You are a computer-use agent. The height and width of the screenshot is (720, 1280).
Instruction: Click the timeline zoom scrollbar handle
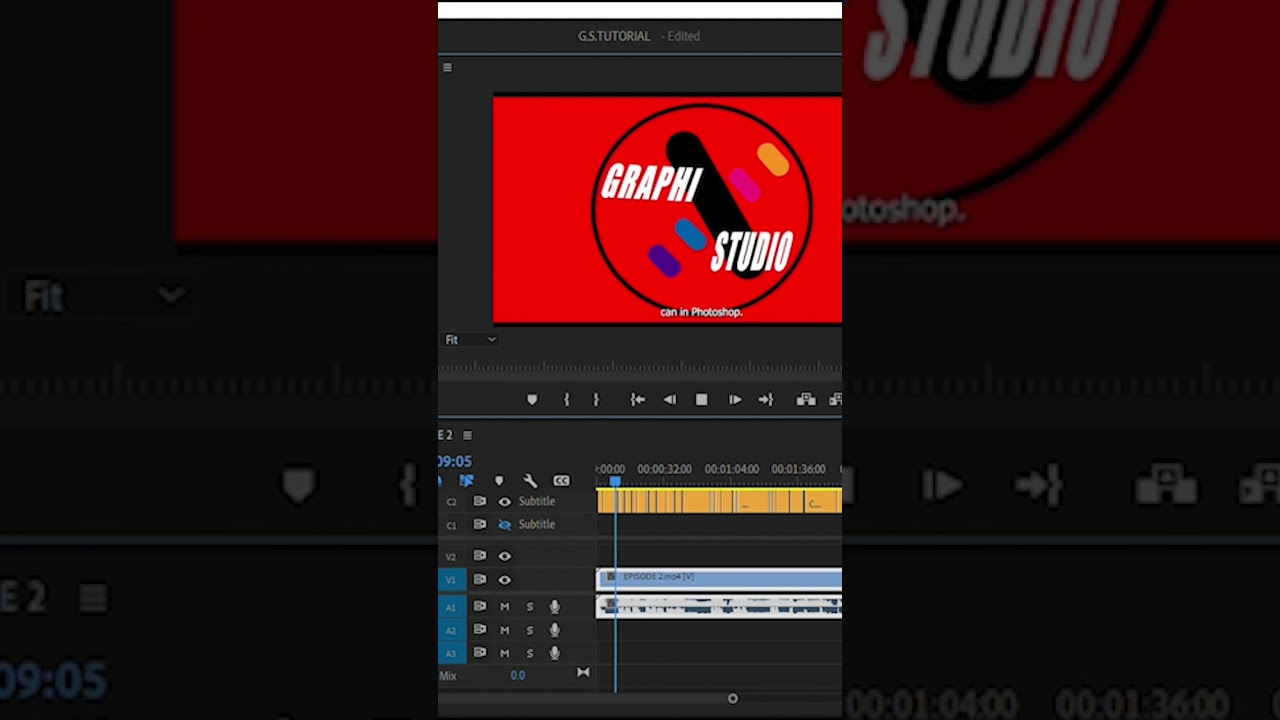pyautogui.click(x=732, y=699)
